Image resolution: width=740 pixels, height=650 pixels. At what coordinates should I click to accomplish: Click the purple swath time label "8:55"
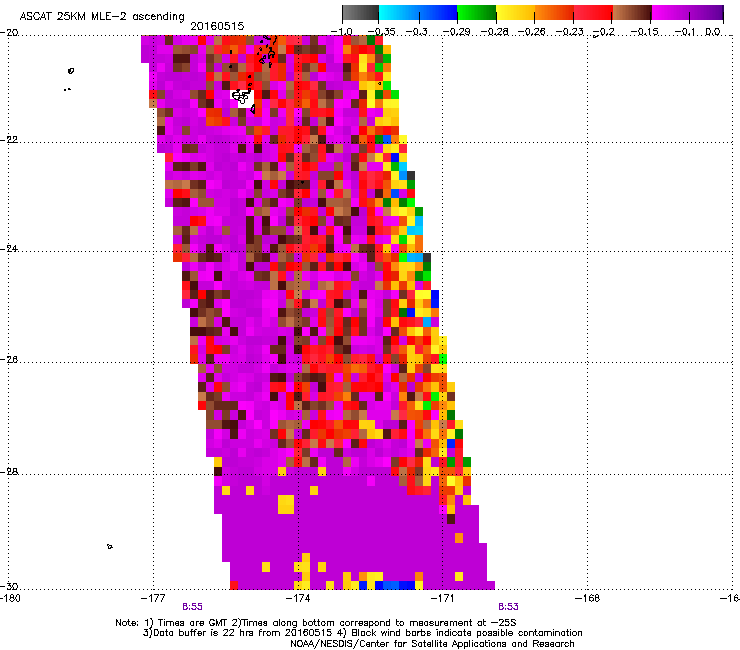click(192, 607)
